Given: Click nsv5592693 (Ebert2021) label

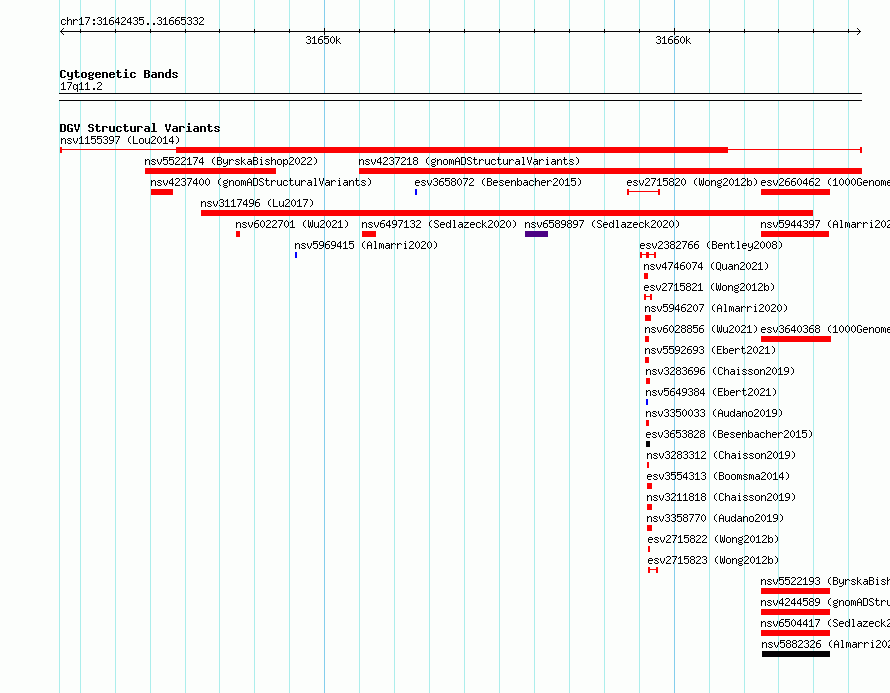Looking at the screenshot, I should (x=710, y=350).
